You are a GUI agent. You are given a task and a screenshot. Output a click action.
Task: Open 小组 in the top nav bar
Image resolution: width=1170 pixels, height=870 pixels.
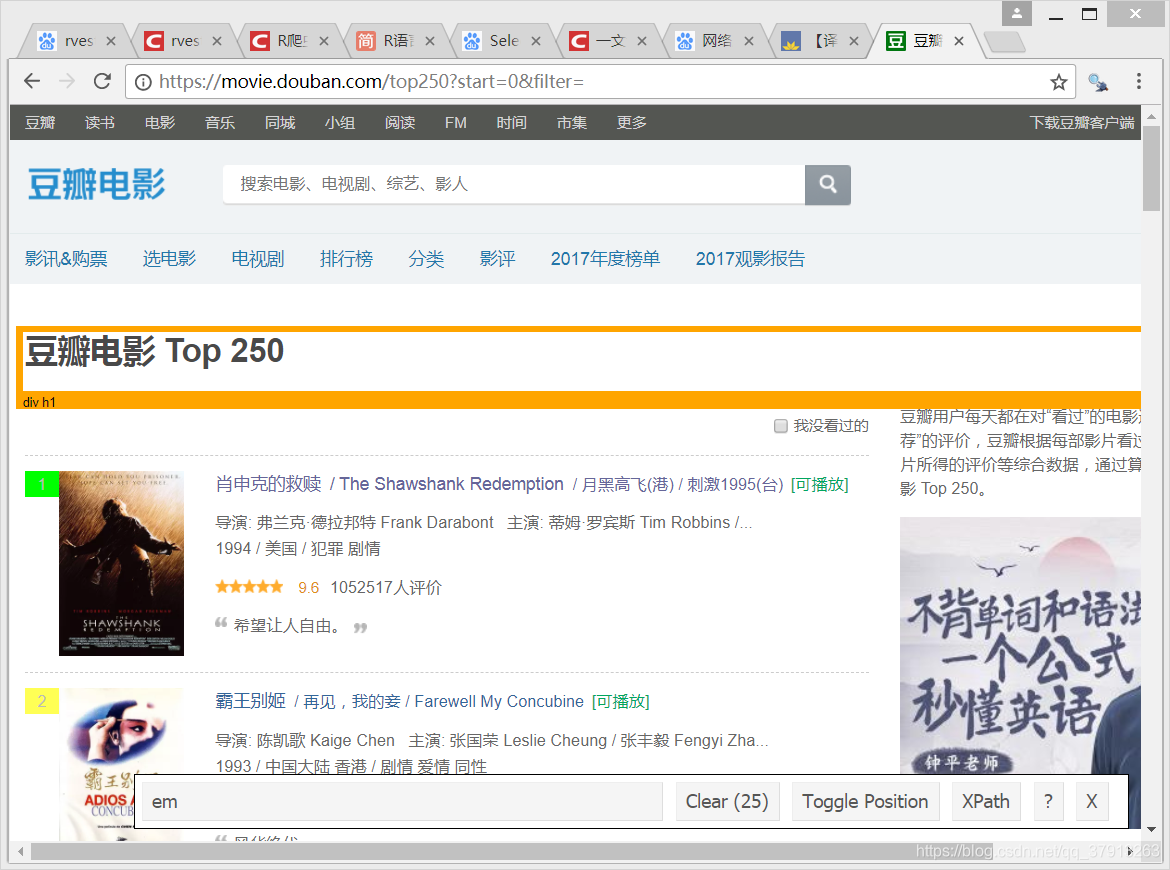coord(340,122)
